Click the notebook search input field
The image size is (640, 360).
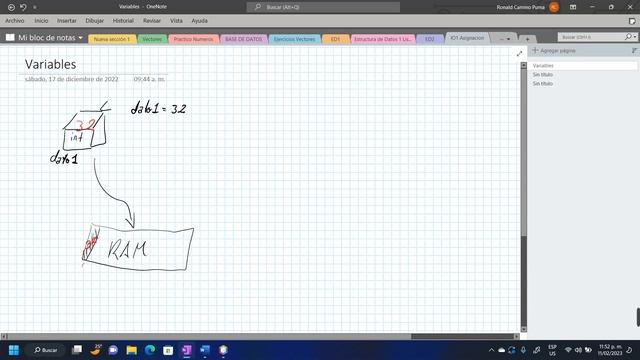coord(591,37)
